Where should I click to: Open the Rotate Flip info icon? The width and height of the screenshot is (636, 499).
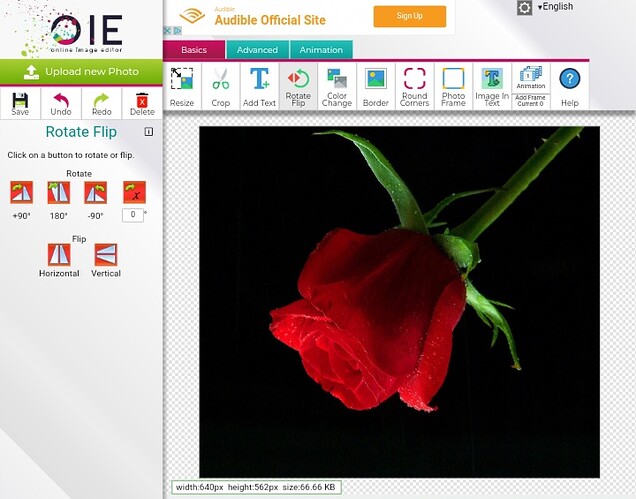149,131
